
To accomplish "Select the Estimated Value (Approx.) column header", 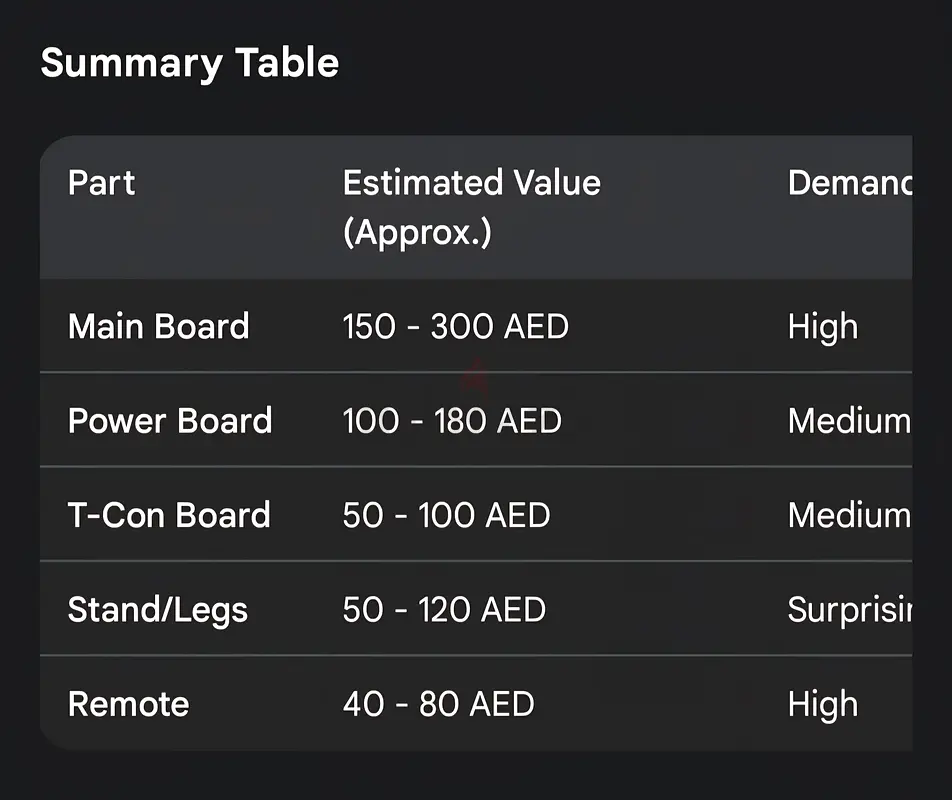I will [471, 208].
